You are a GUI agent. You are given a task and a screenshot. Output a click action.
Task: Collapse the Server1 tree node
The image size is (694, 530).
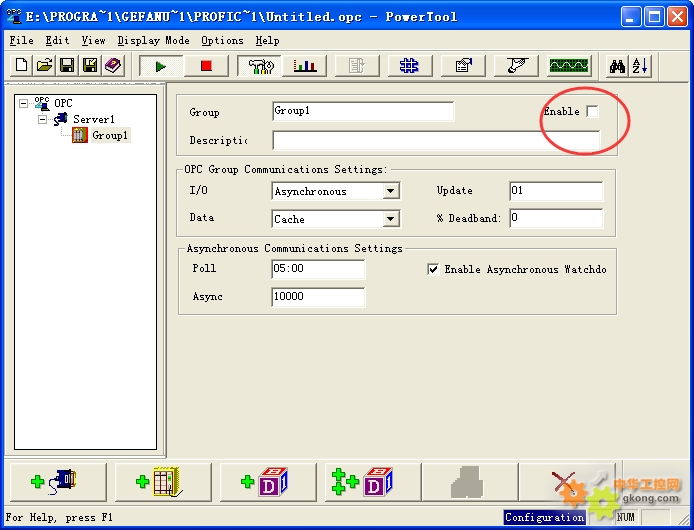[42, 120]
